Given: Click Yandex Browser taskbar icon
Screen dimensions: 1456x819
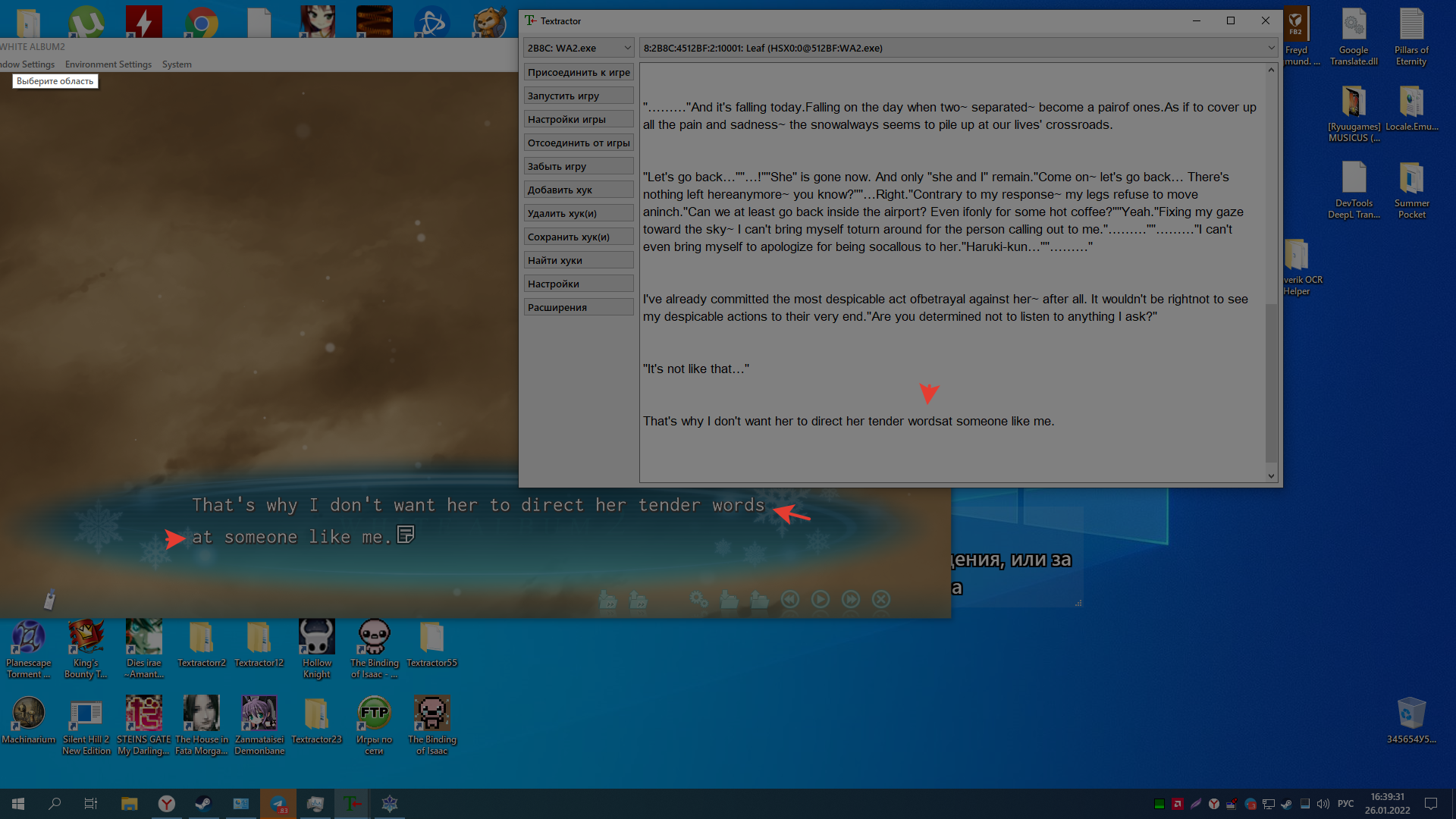Looking at the screenshot, I should (x=167, y=804).
